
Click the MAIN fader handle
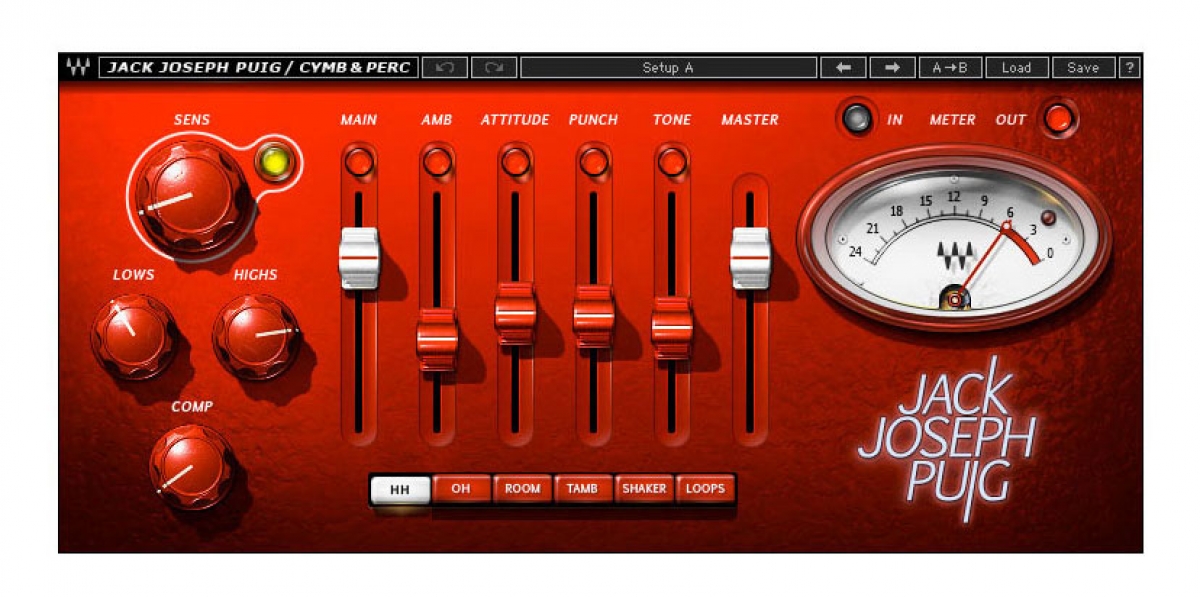click(x=359, y=258)
